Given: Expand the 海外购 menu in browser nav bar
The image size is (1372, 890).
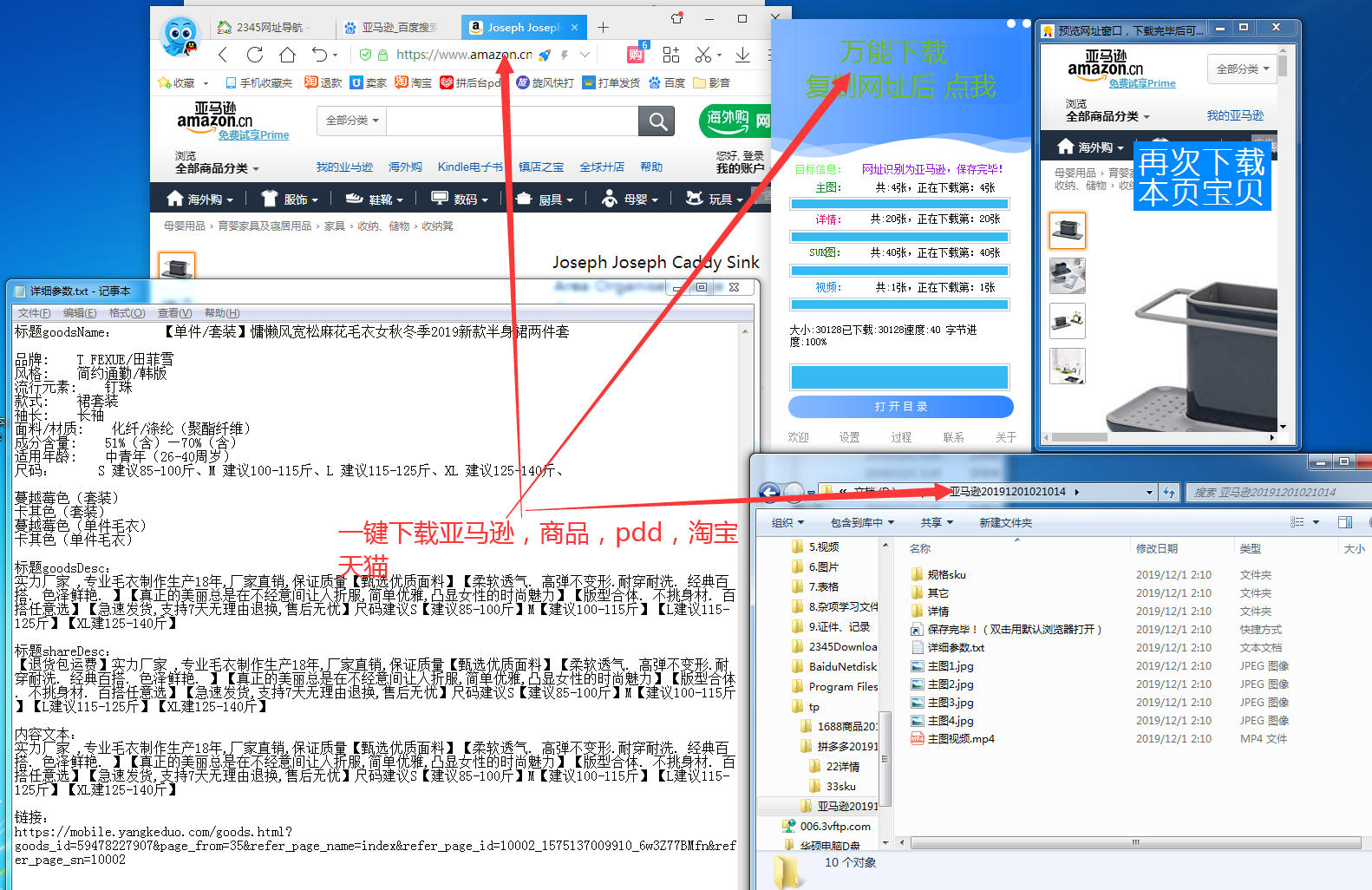Looking at the screenshot, I should (x=199, y=200).
